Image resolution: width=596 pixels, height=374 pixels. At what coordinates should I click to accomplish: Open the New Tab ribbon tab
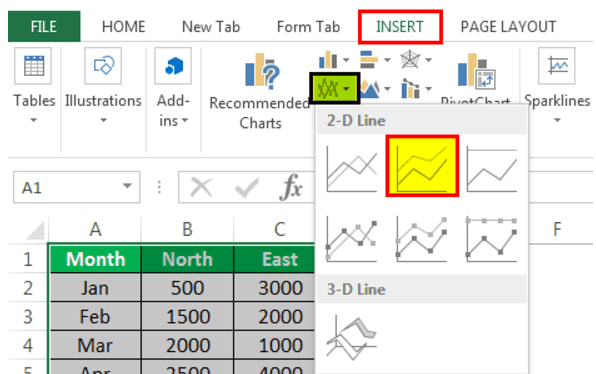click(211, 27)
